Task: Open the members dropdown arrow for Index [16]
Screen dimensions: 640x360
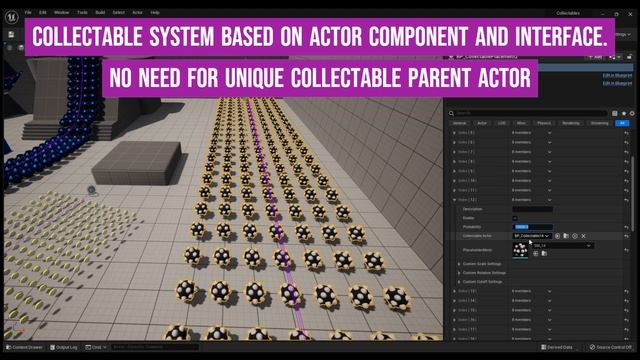Action: pyautogui.click(x=549, y=320)
